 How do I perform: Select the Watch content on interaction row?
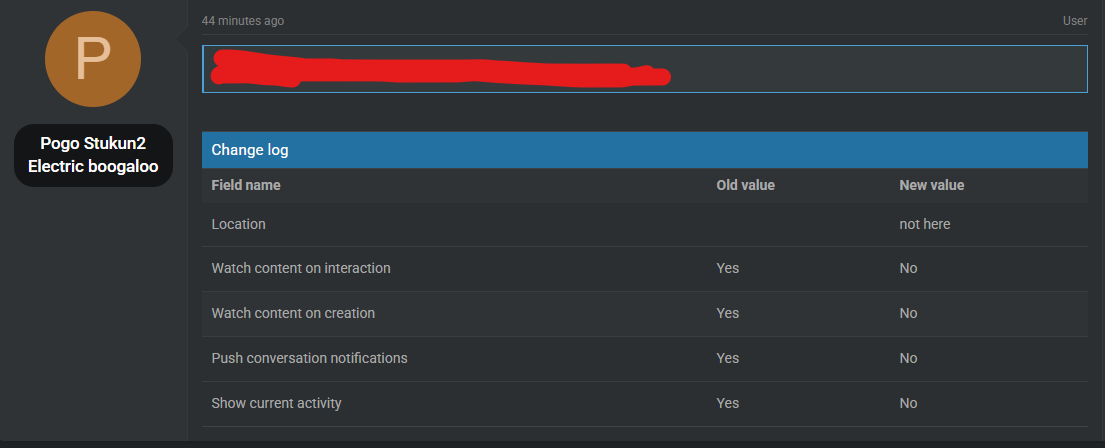[645, 269]
